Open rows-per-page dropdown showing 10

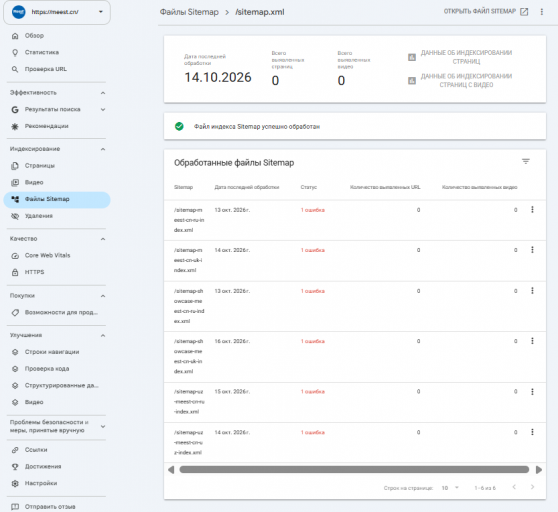click(x=450, y=488)
